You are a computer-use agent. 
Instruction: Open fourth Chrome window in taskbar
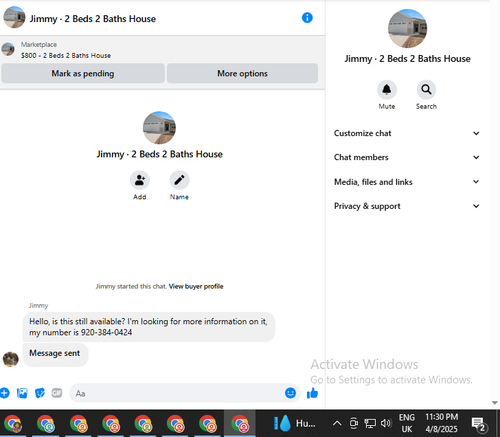pyautogui.click(x=110, y=423)
